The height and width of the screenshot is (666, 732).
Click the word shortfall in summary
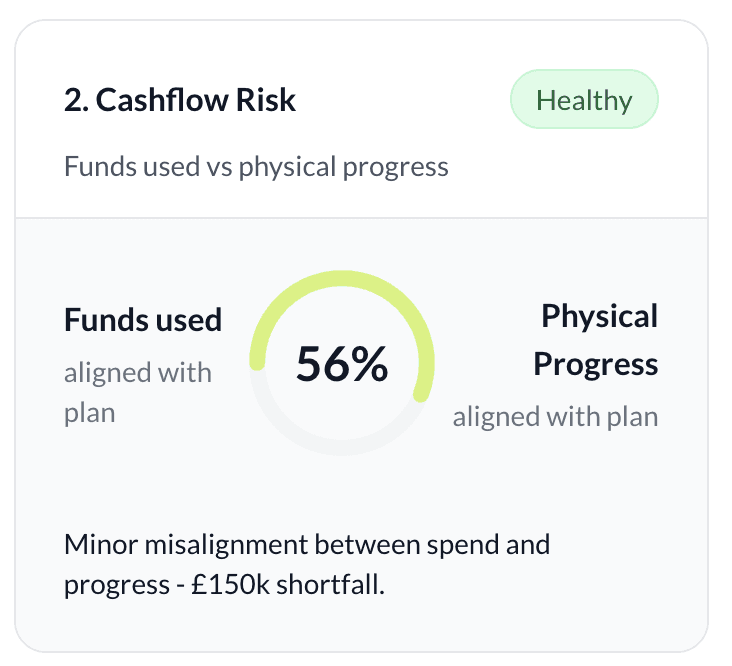(330, 584)
